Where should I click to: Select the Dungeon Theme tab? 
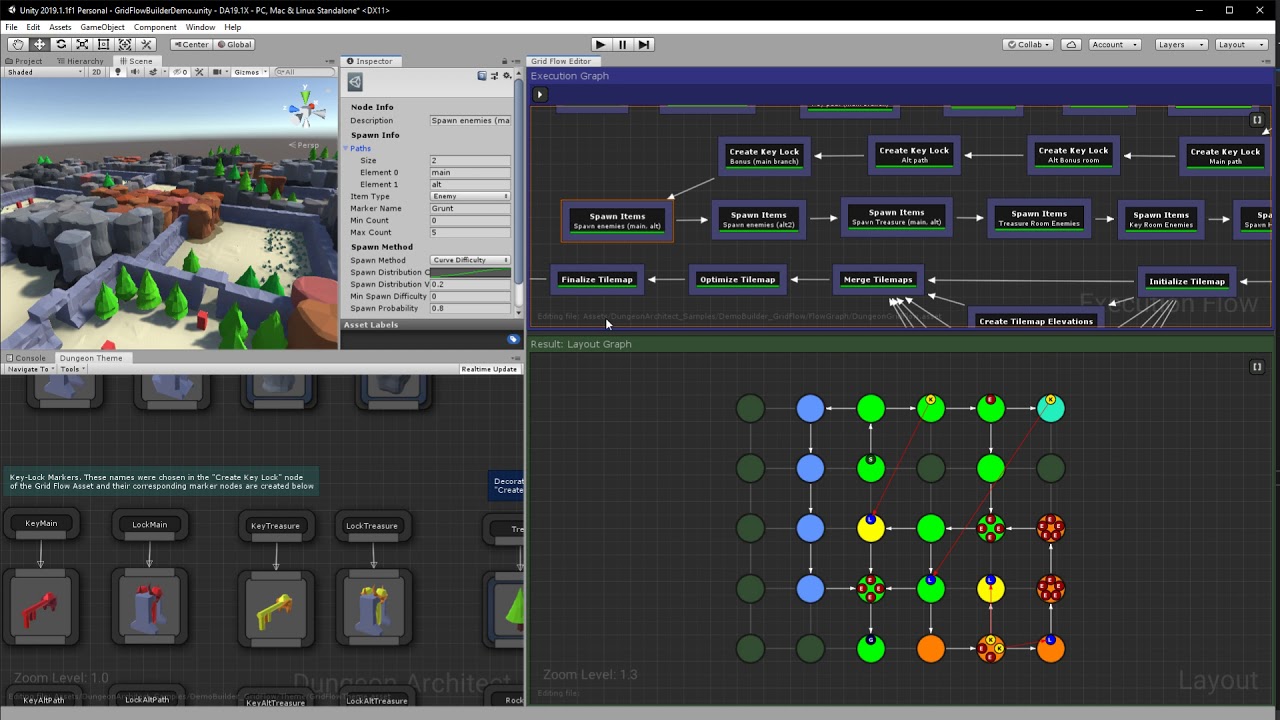pyautogui.click(x=91, y=358)
